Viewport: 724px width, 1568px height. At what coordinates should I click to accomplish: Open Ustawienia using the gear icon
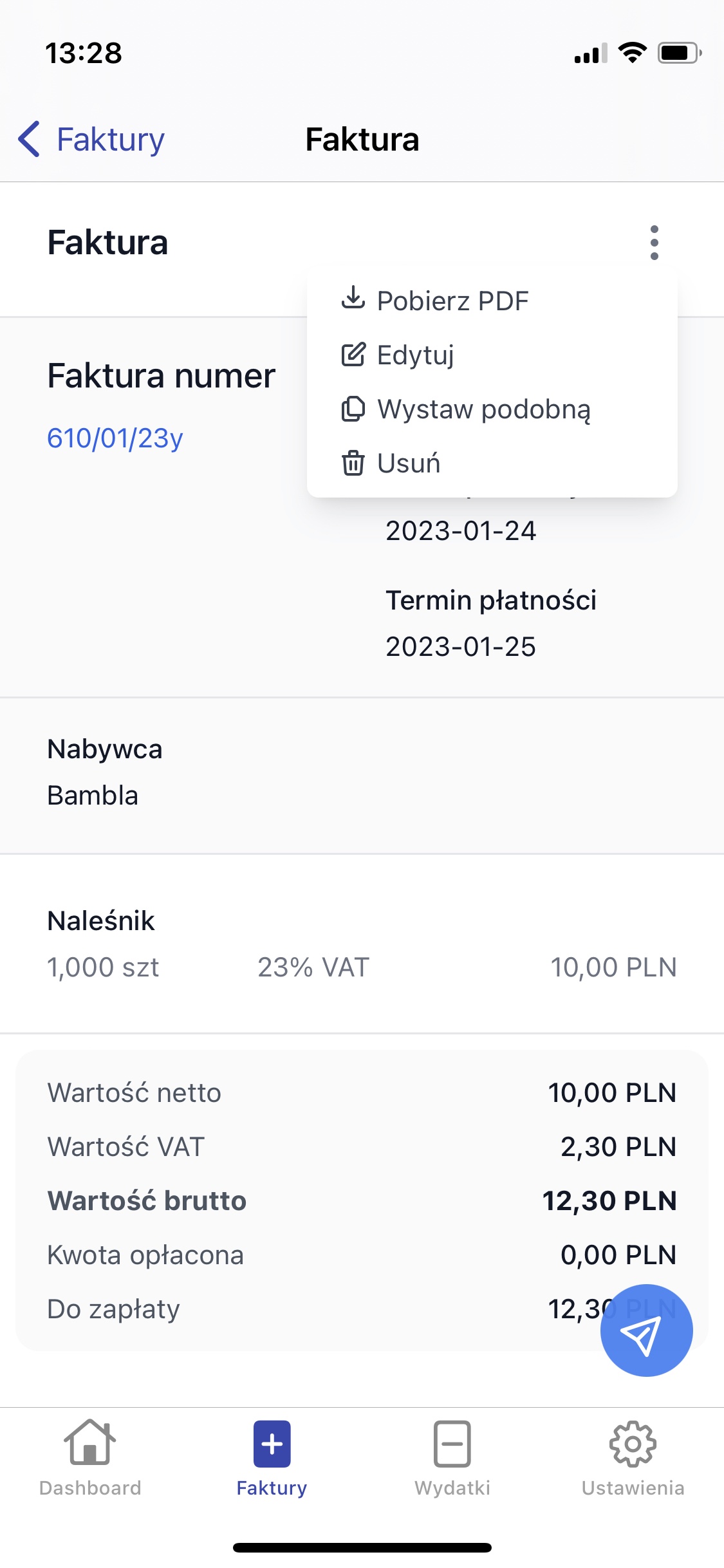(x=633, y=1444)
